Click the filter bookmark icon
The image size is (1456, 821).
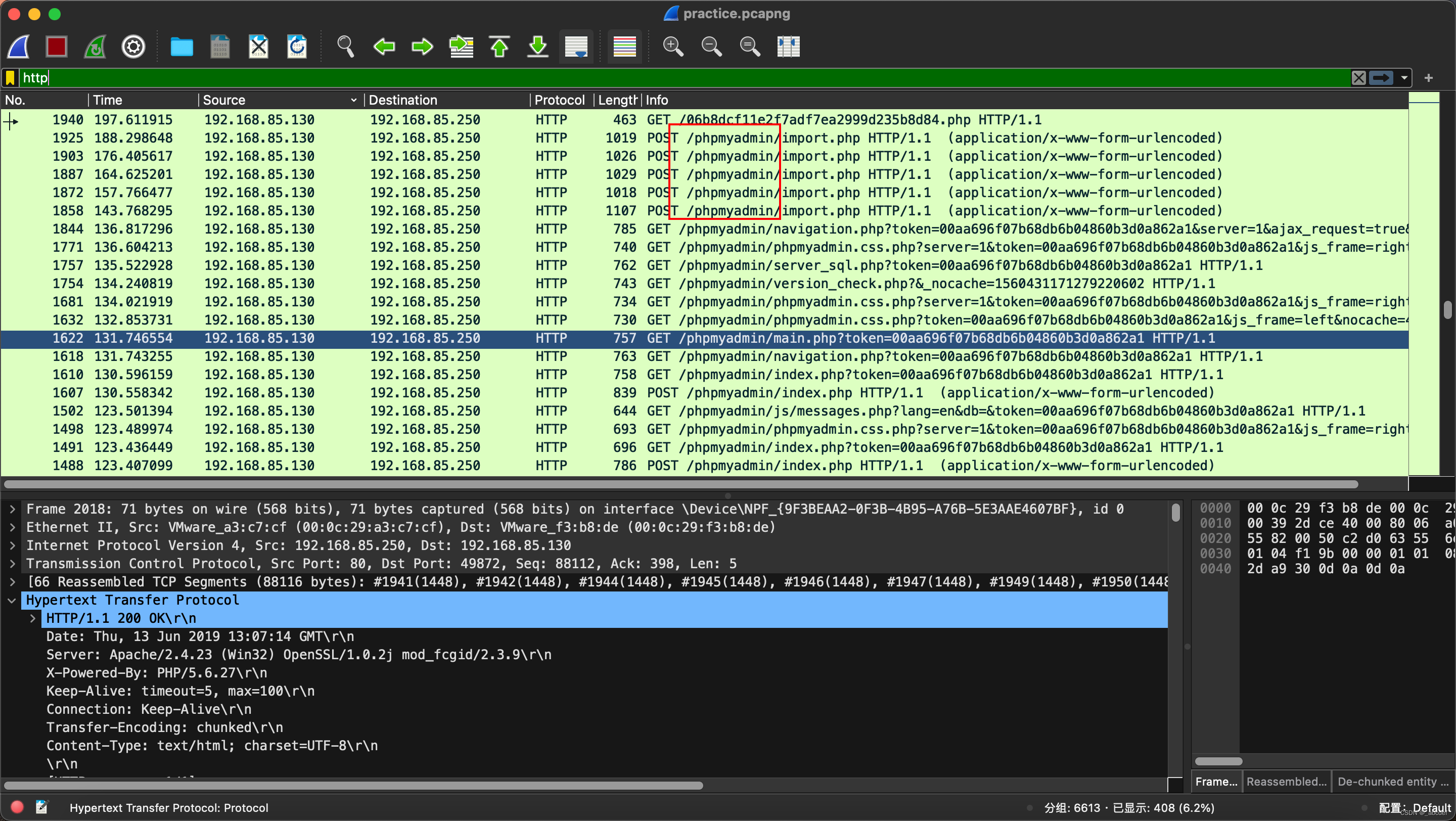10,78
